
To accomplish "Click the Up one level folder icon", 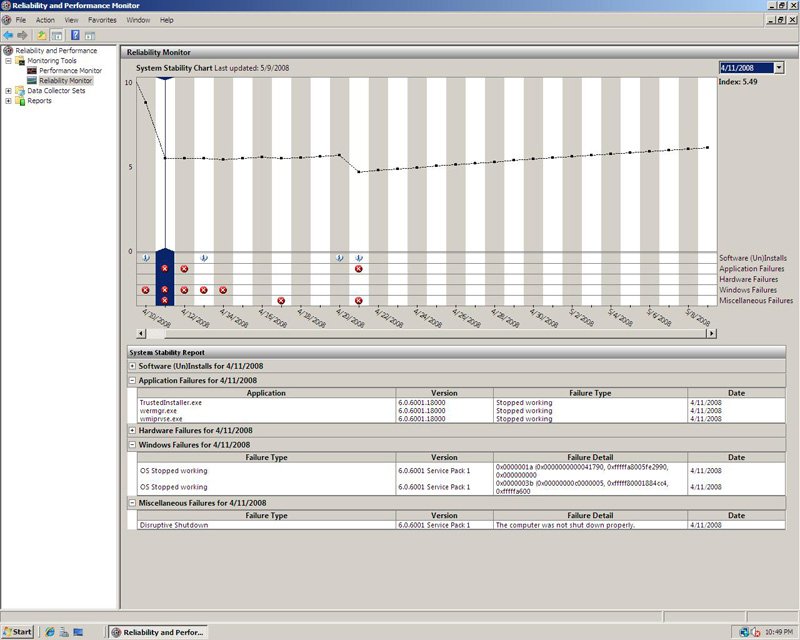I will pyautogui.click(x=42, y=35).
